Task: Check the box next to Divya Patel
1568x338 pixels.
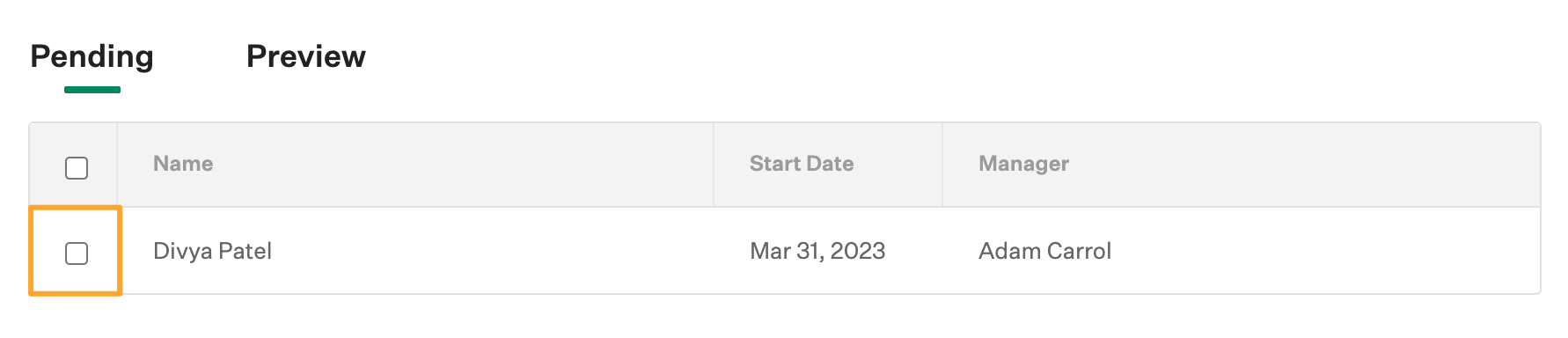Action: click(x=77, y=253)
